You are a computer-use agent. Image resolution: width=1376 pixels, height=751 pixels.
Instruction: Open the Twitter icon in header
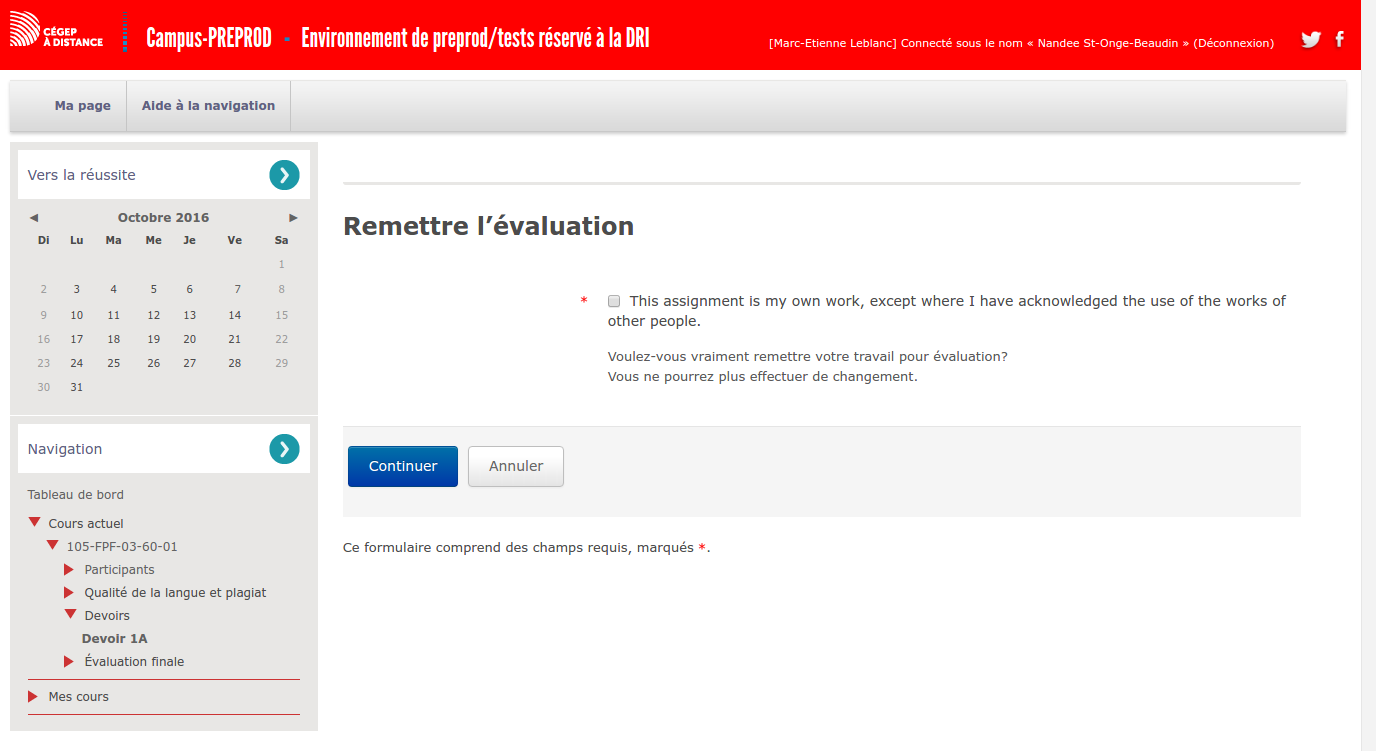(x=1310, y=40)
